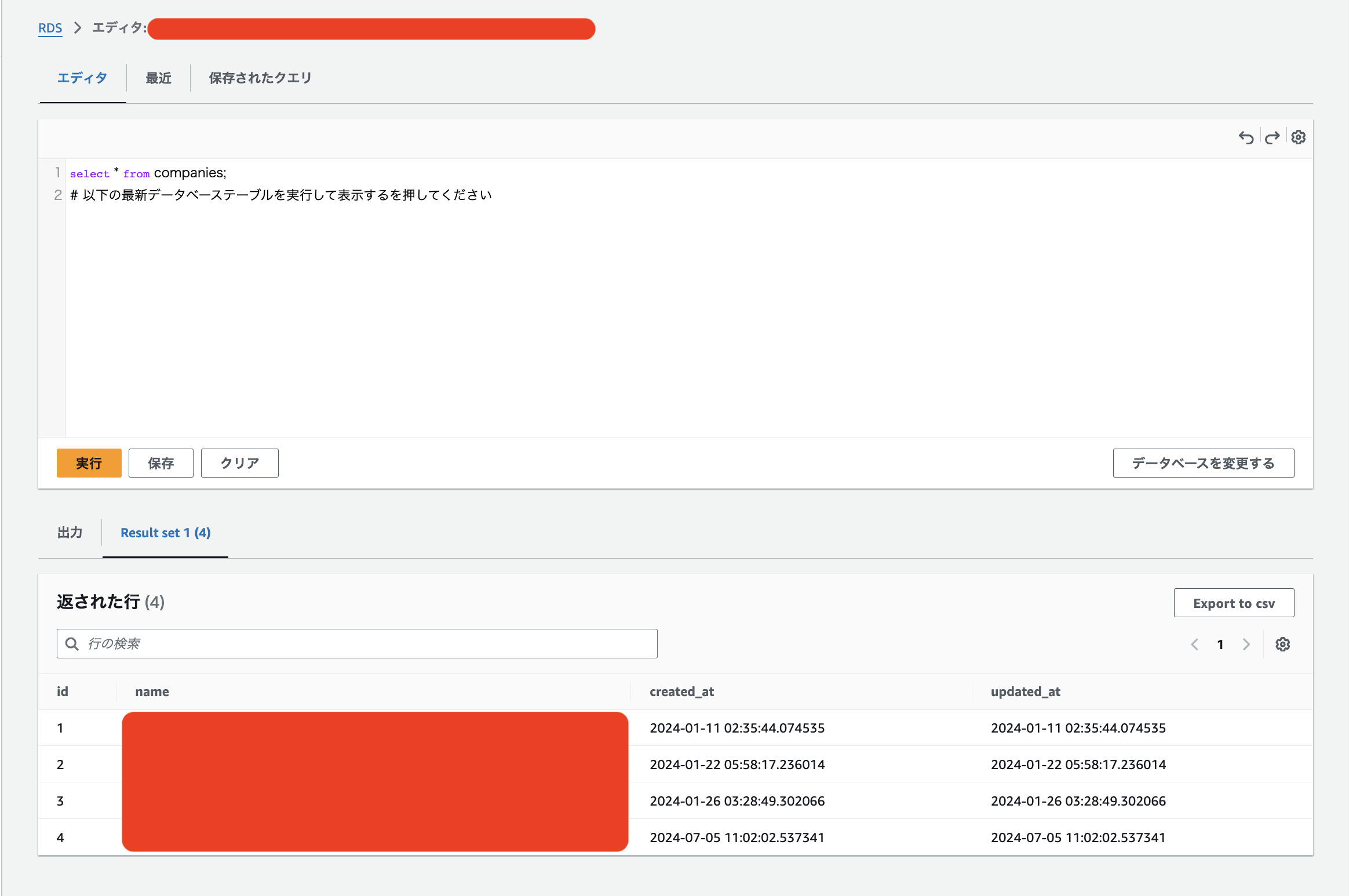Select the Result set 1 (4) tab
This screenshot has height=896, width=1349.
(x=165, y=533)
